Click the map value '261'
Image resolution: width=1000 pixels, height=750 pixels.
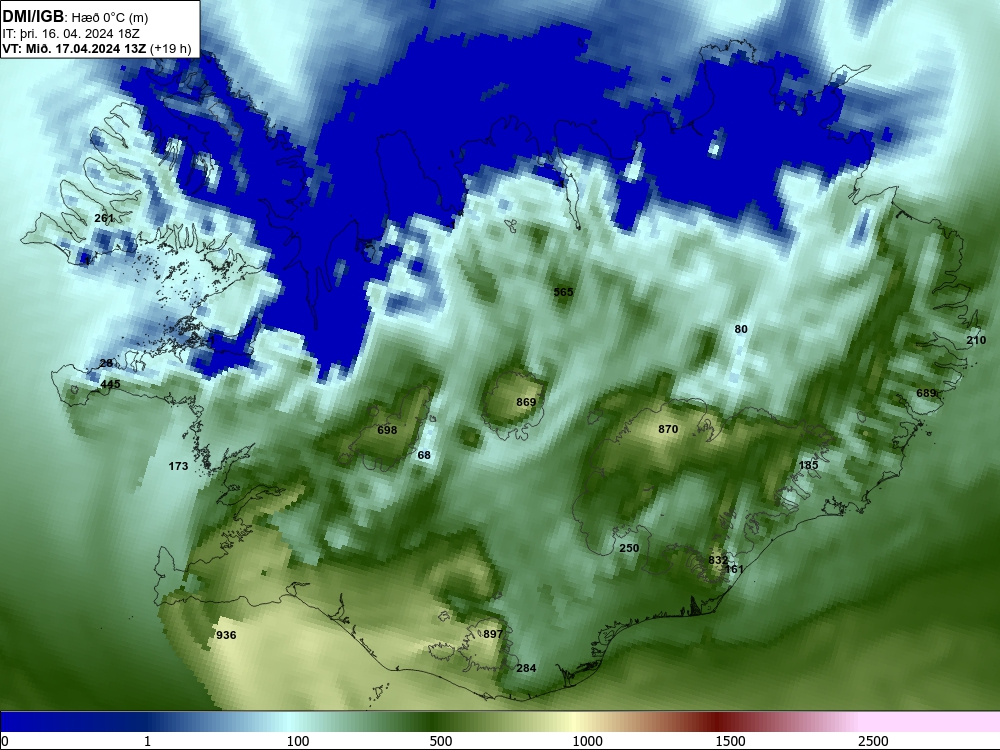click(103, 218)
